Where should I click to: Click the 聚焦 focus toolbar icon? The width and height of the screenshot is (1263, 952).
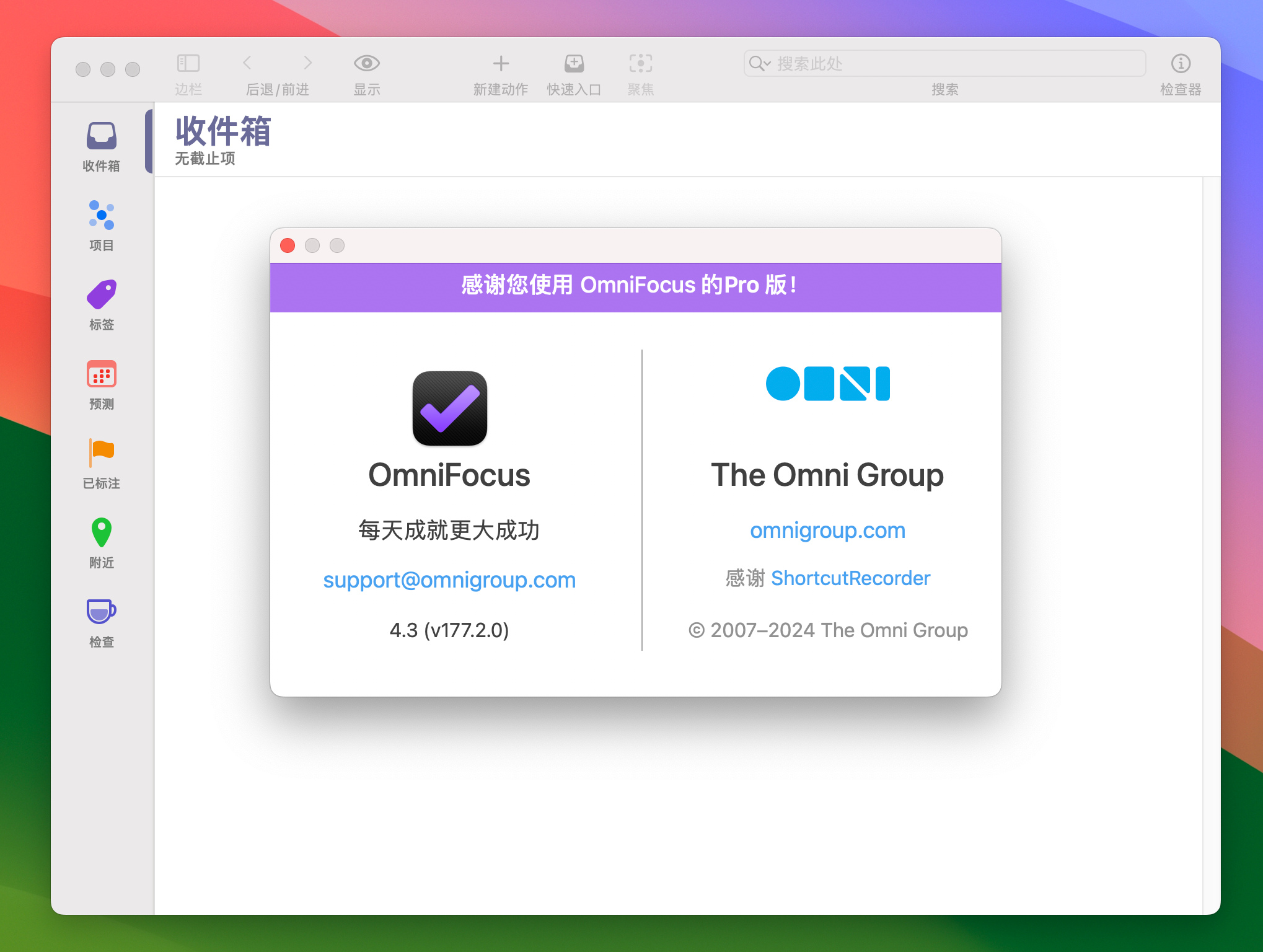tap(641, 63)
